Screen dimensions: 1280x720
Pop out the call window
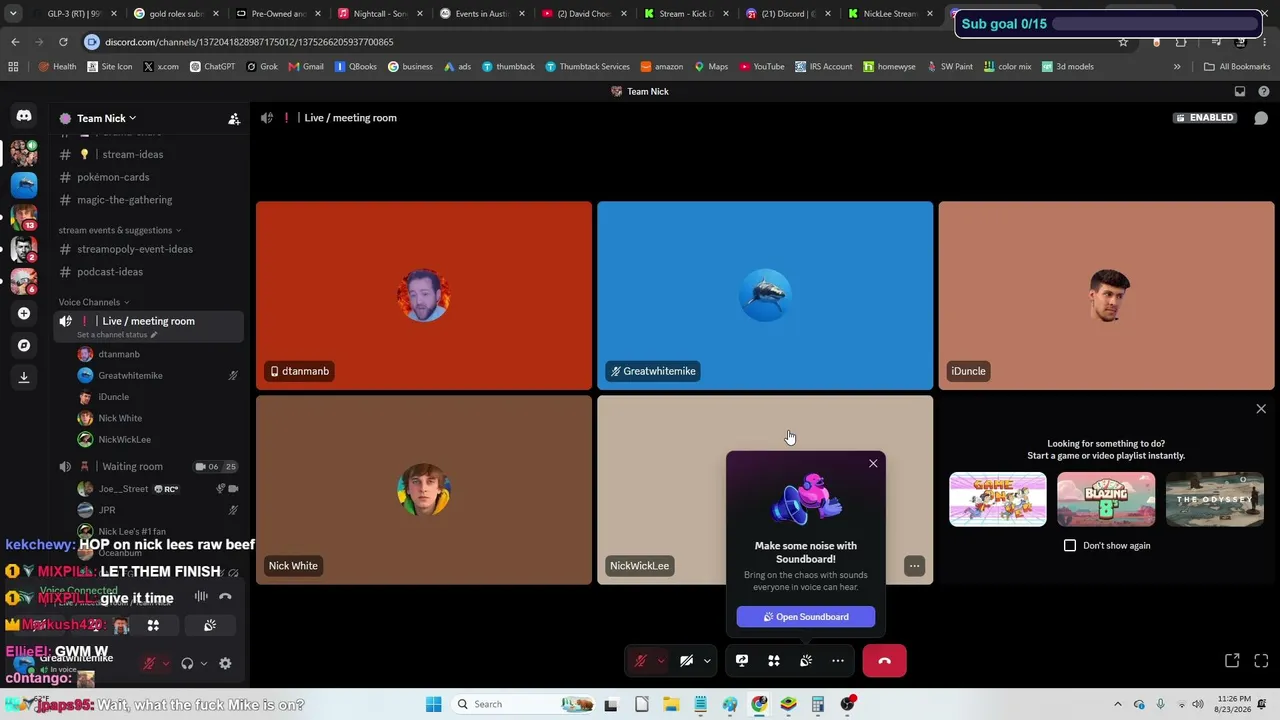pos(1232,661)
